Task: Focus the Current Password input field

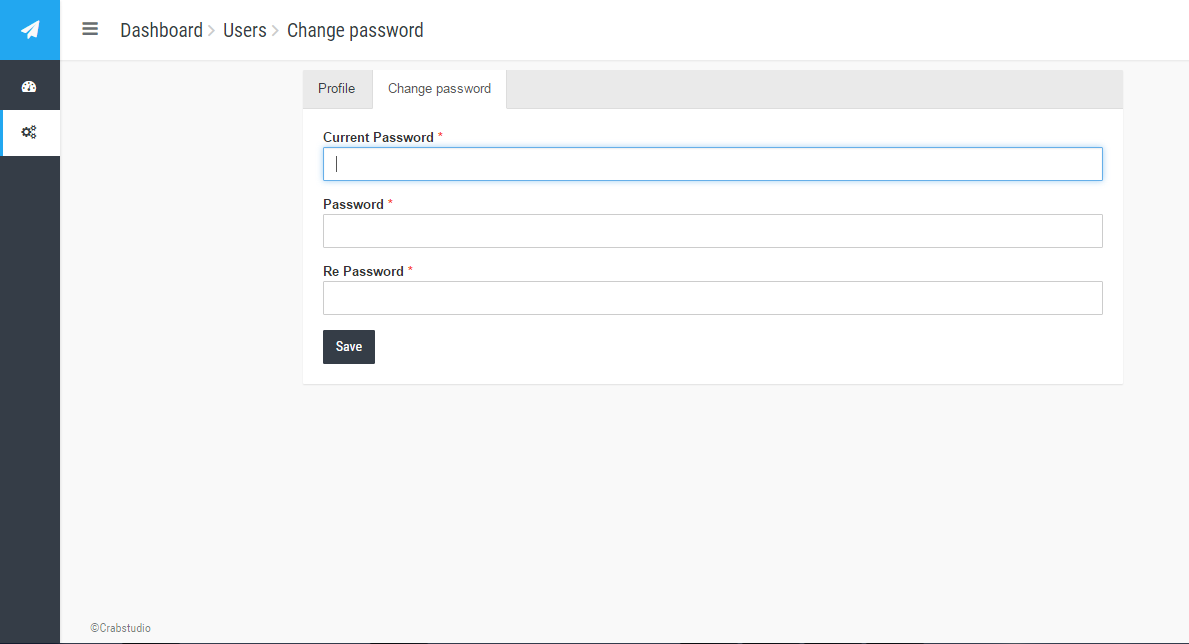Action: point(713,164)
